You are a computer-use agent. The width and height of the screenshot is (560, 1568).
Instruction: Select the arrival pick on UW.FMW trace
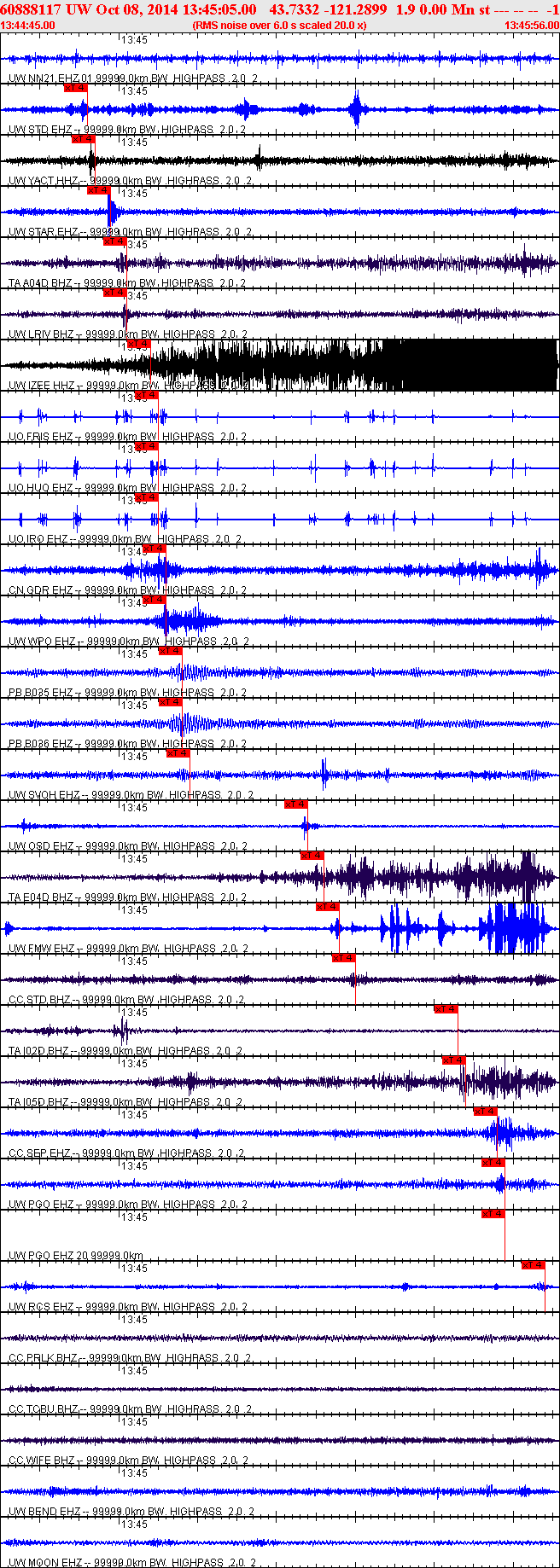coord(328,907)
